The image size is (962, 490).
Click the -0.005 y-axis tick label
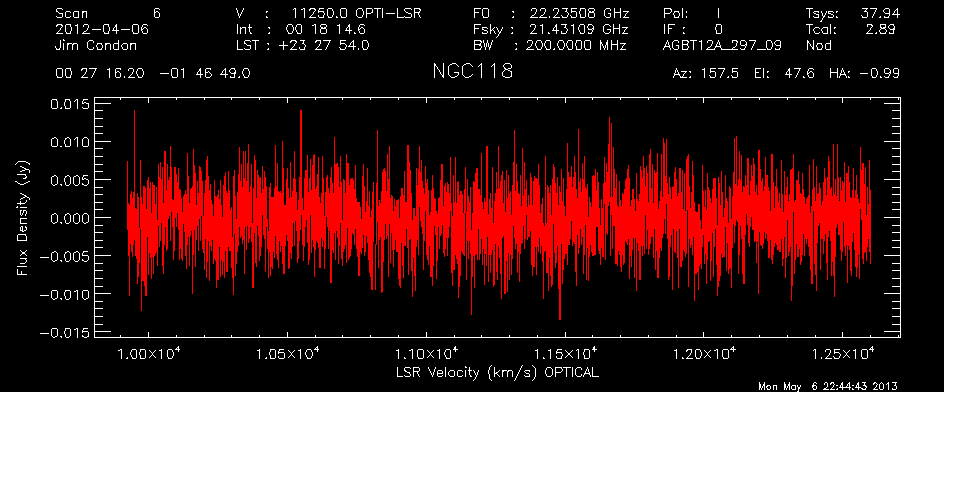(64, 256)
